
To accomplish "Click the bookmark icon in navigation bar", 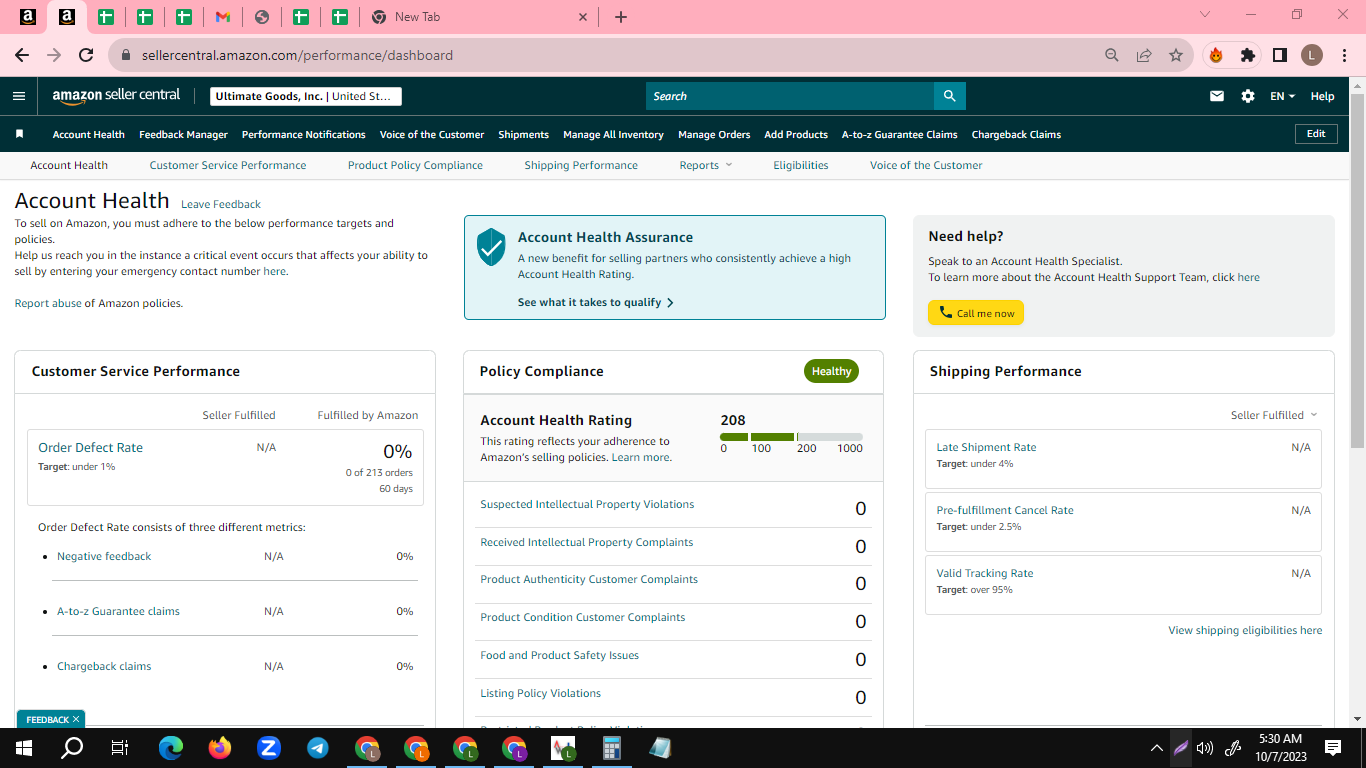I will 19,134.
